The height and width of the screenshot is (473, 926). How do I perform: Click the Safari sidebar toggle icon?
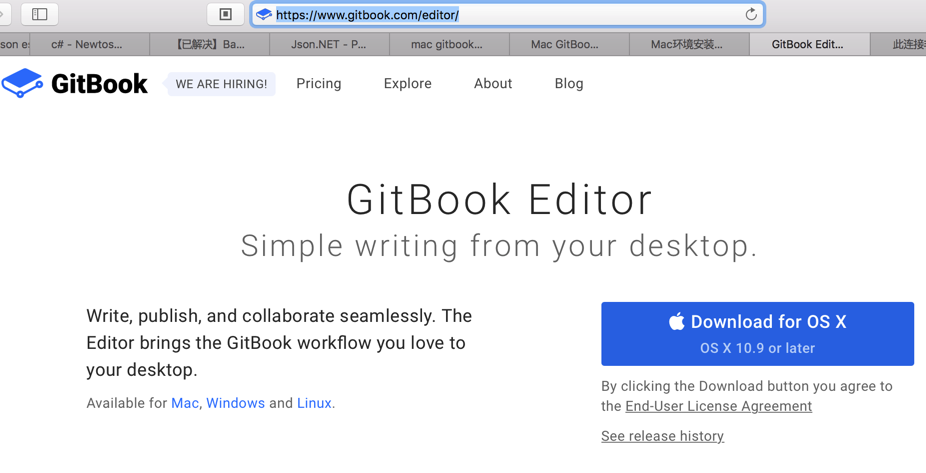[x=40, y=14]
